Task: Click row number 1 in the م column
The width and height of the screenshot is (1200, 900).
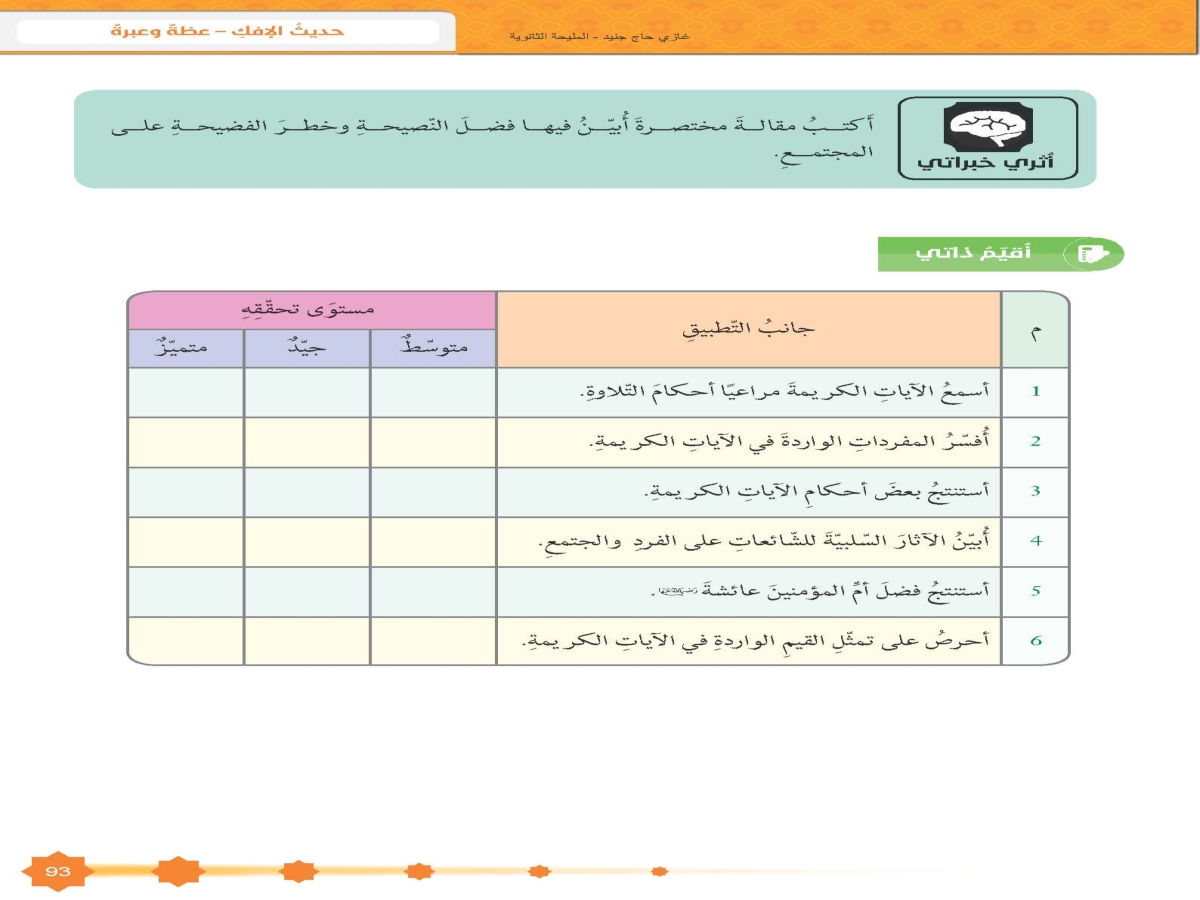Action: (1036, 392)
